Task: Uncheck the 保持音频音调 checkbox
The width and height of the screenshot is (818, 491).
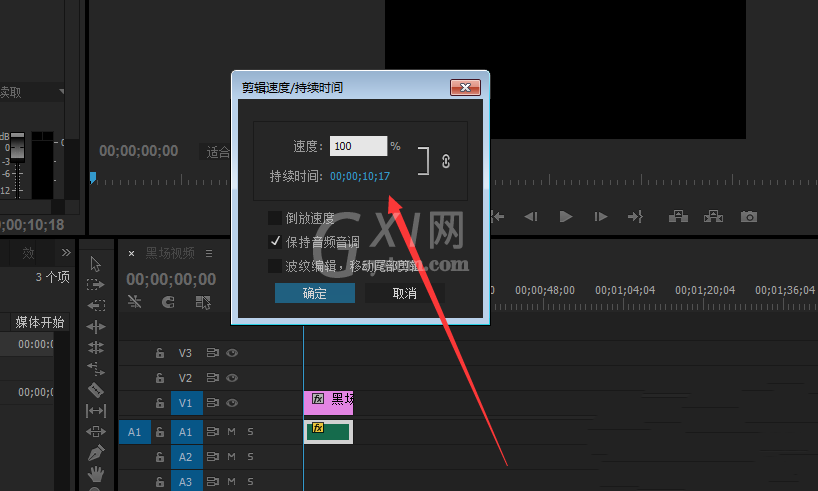Action: point(275,241)
